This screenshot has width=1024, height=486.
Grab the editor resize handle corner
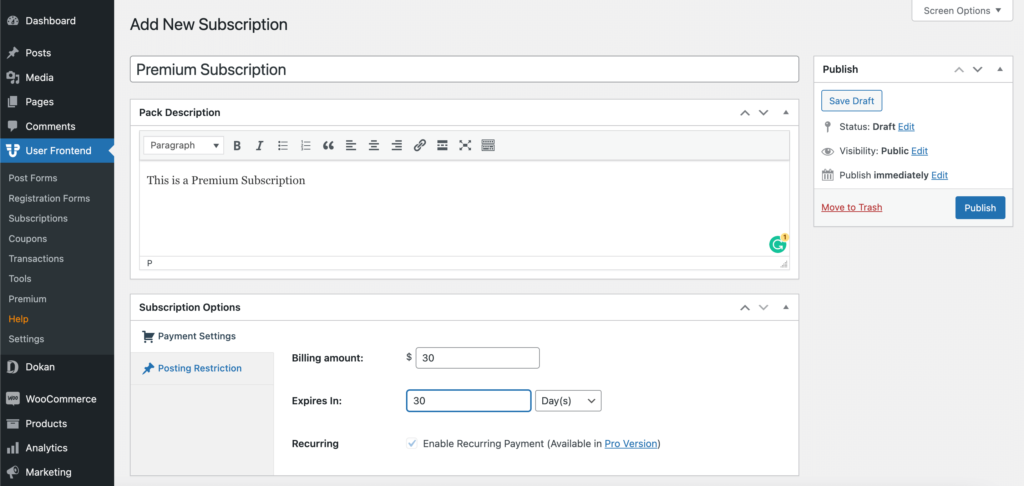pyautogui.click(x=784, y=264)
